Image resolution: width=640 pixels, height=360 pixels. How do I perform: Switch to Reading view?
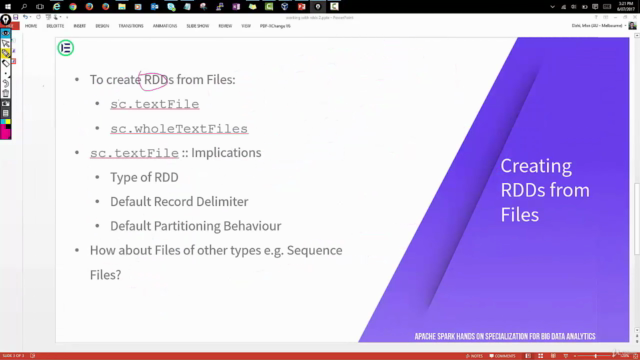click(x=553, y=356)
